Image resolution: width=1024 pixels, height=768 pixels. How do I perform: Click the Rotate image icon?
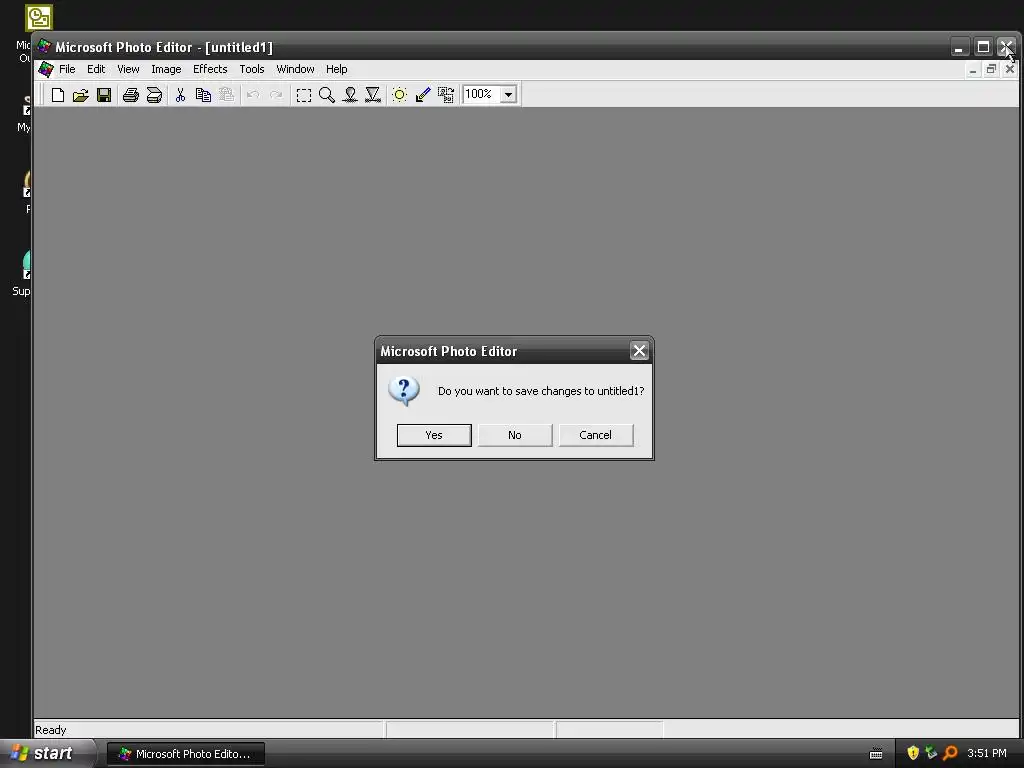tap(446, 95)
